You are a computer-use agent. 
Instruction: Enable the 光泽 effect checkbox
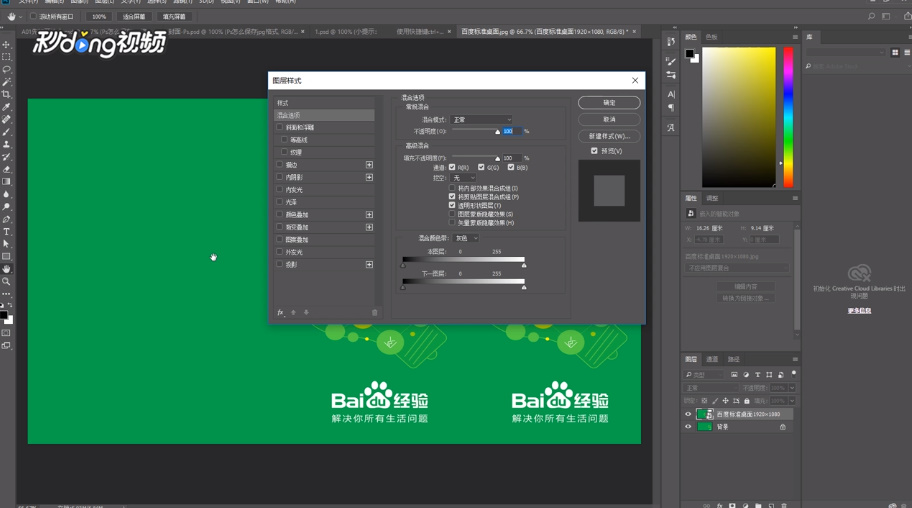[x=280, y=202]
